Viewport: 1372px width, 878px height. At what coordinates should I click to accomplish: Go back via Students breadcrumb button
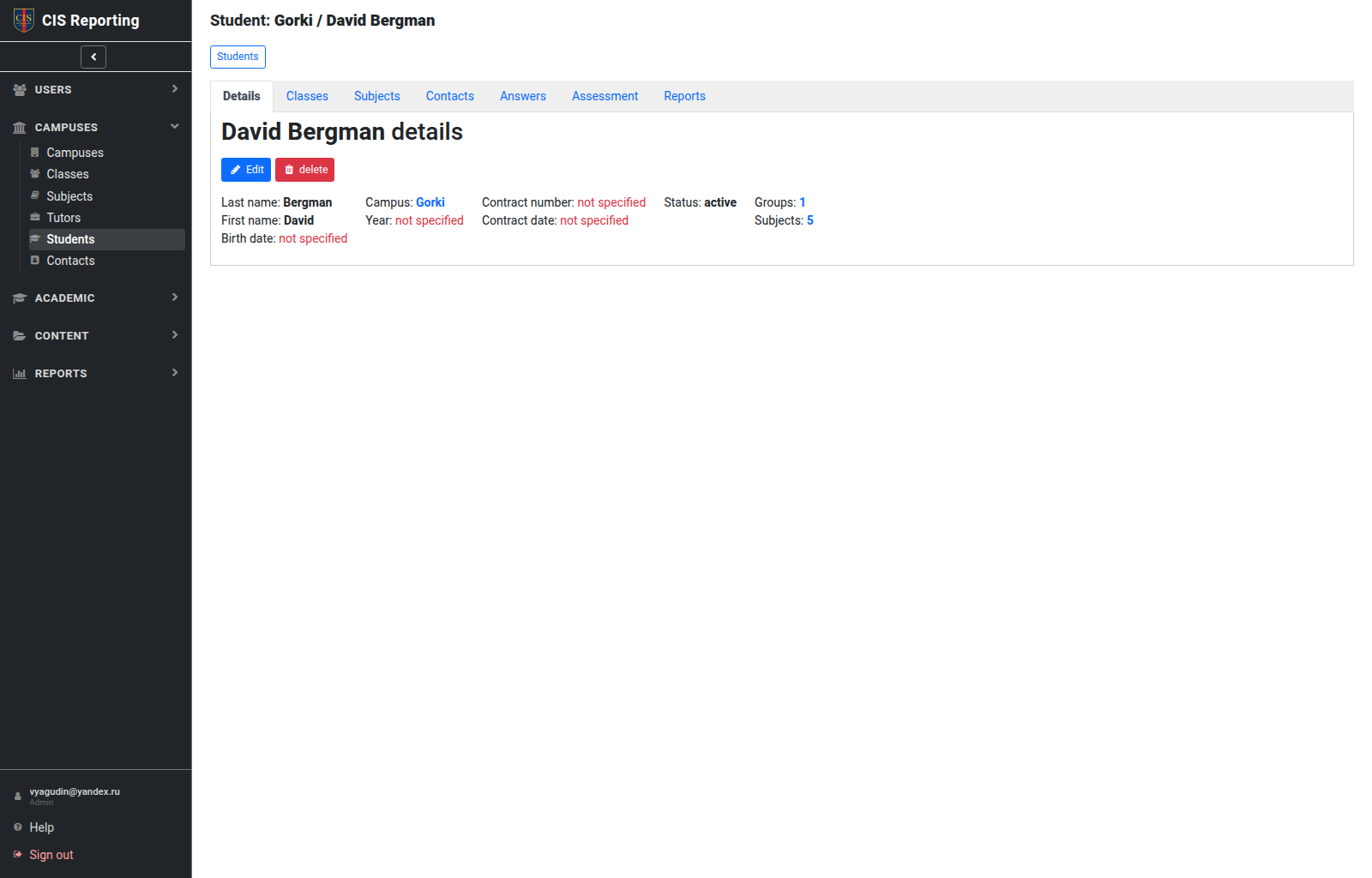238,57
